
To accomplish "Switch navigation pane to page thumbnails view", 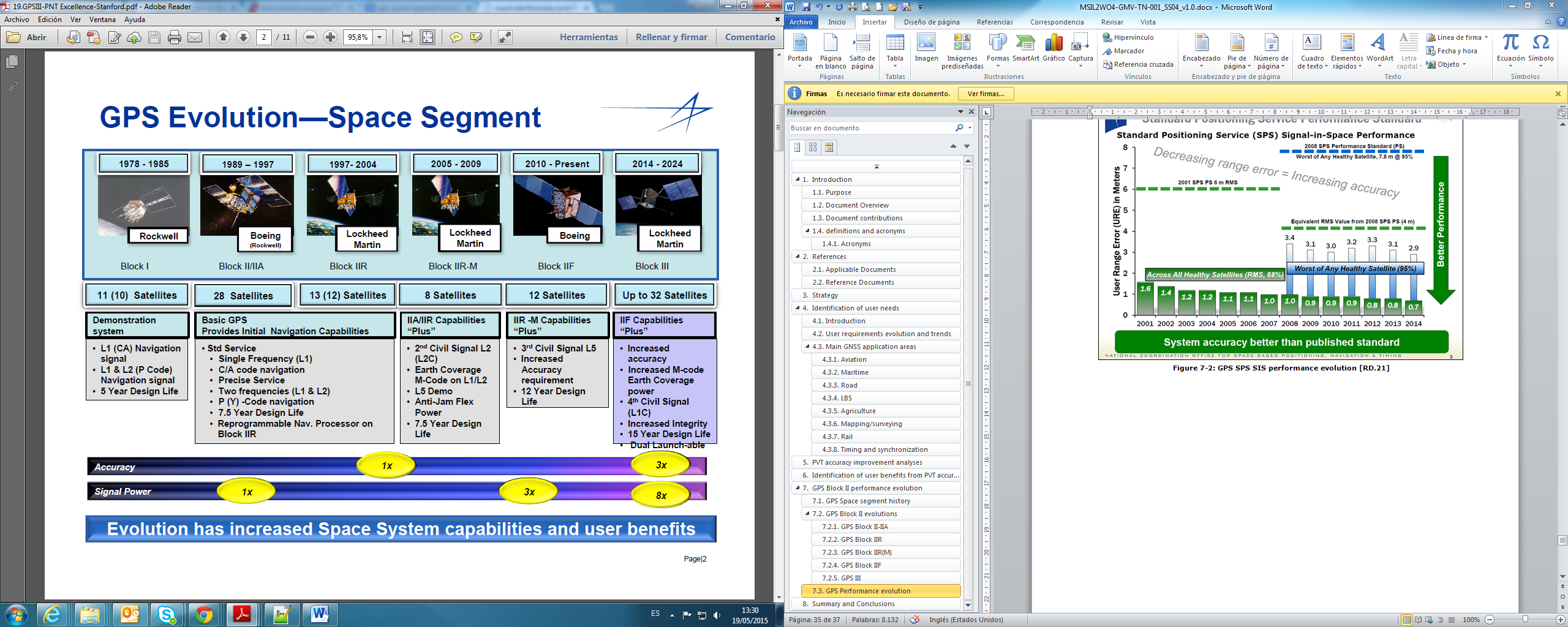I will (813, 147).
